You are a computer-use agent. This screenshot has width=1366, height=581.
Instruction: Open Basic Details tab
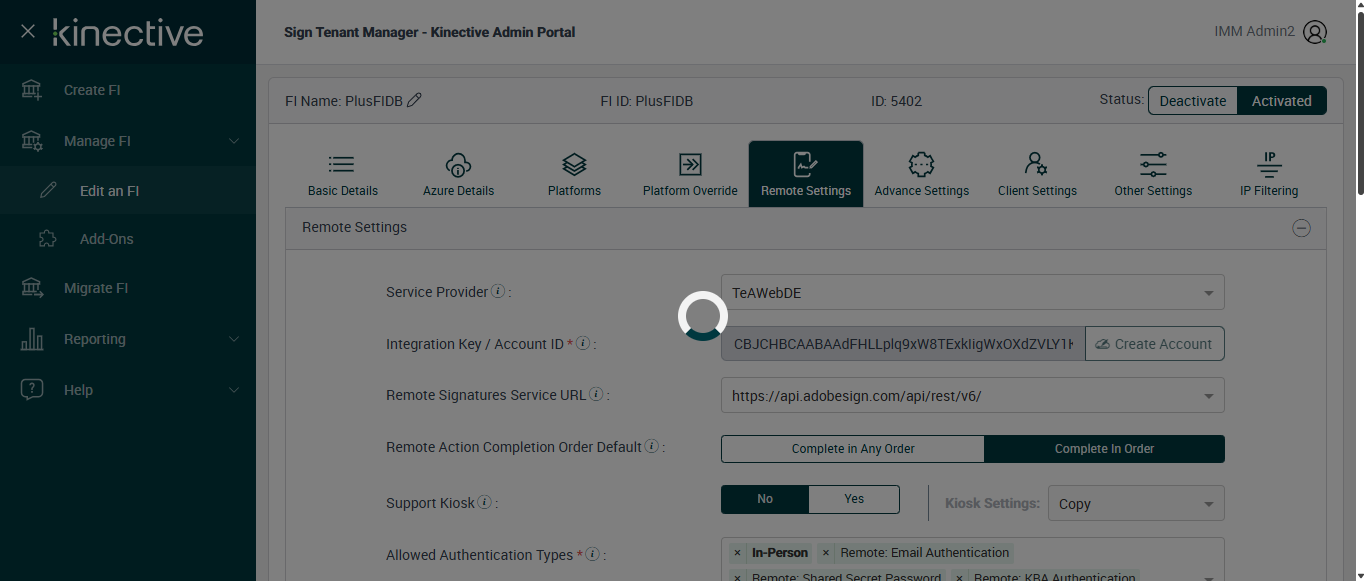coord(342,174)
